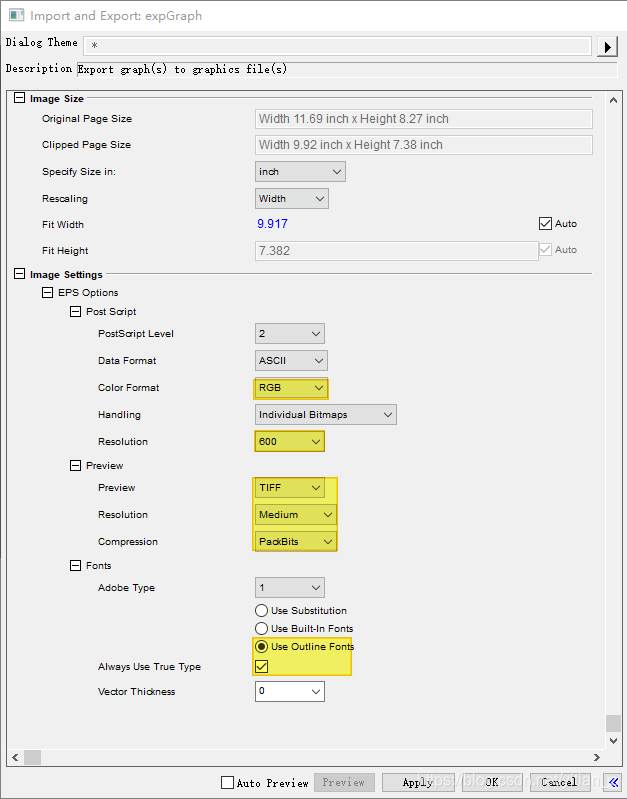Open the Specify Size in unit dropdown
The height and width of the screenshot is (799, 627).
pyautogui.click(x=300, y=172)
